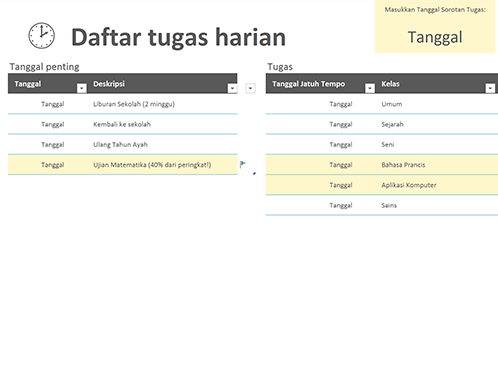This screenshot has height=382, width=498.
Task: Open the standalone filter dropdown between tables
Action: pyautogui.click(x=250, y=88)
